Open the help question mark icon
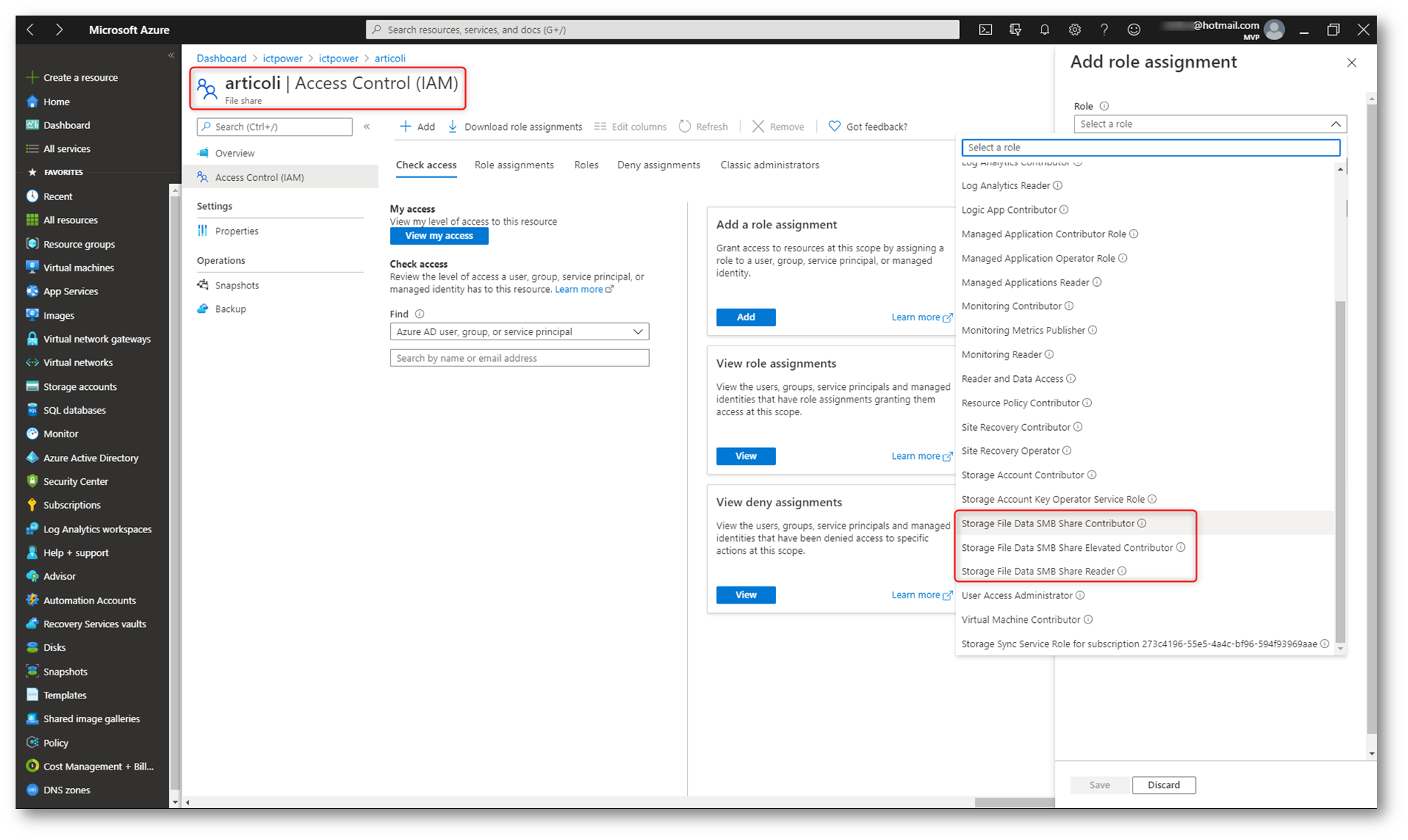Viewport: 1408px width, 840px height. pyautogui.click(x=1104, y=30)
